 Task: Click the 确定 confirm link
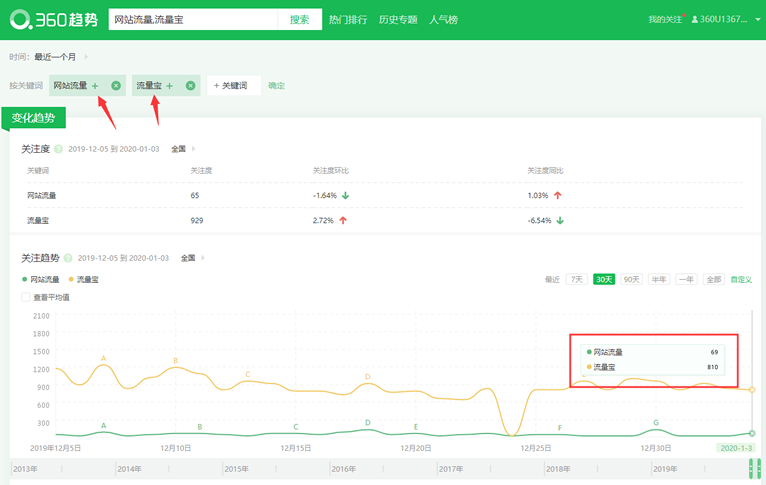pos(276,85)
